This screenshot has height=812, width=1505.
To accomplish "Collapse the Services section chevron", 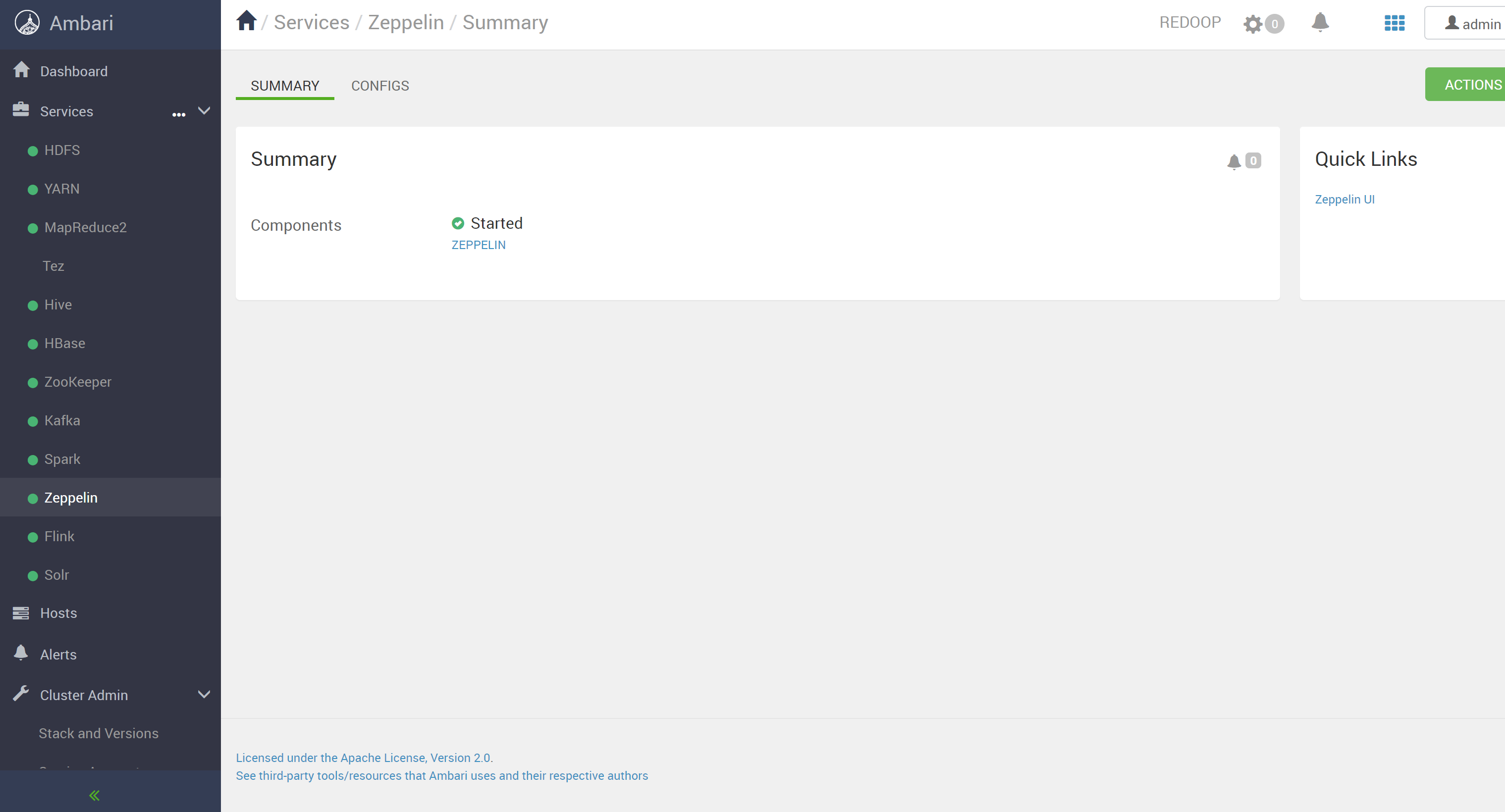I will click(x=204, y=110).
